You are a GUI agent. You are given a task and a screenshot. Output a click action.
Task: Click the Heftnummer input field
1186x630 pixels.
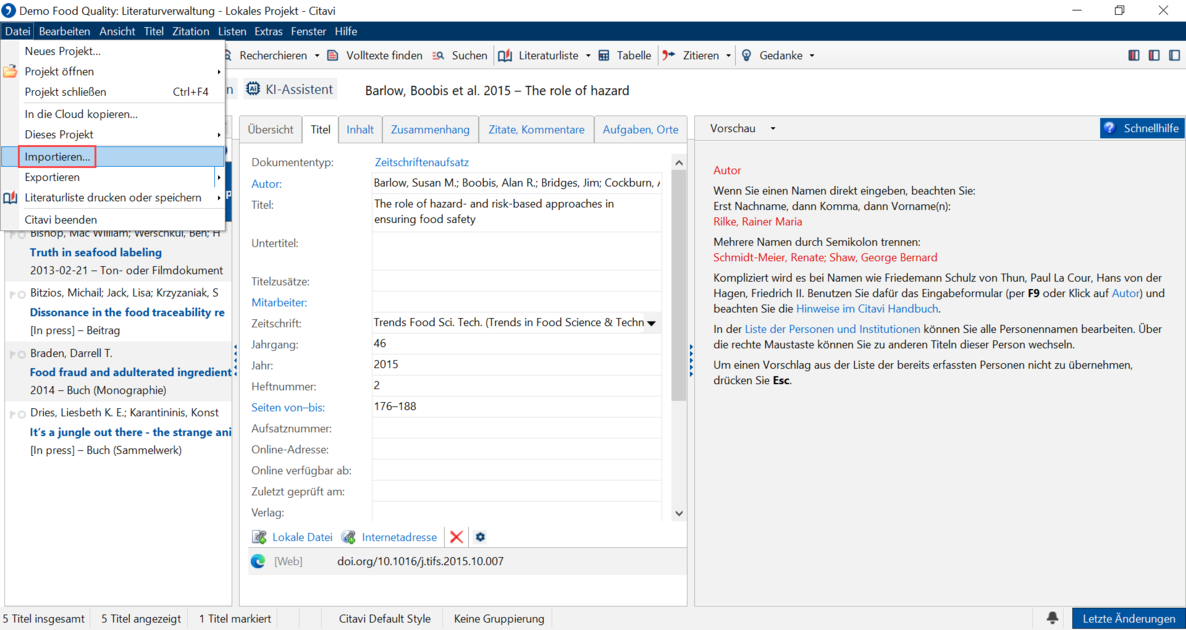tap(517, 386)
